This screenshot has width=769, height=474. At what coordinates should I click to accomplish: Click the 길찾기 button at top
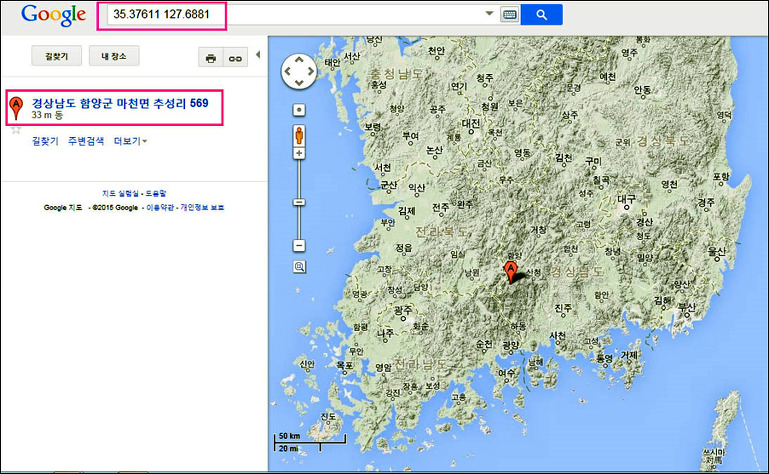click(56, 56)
